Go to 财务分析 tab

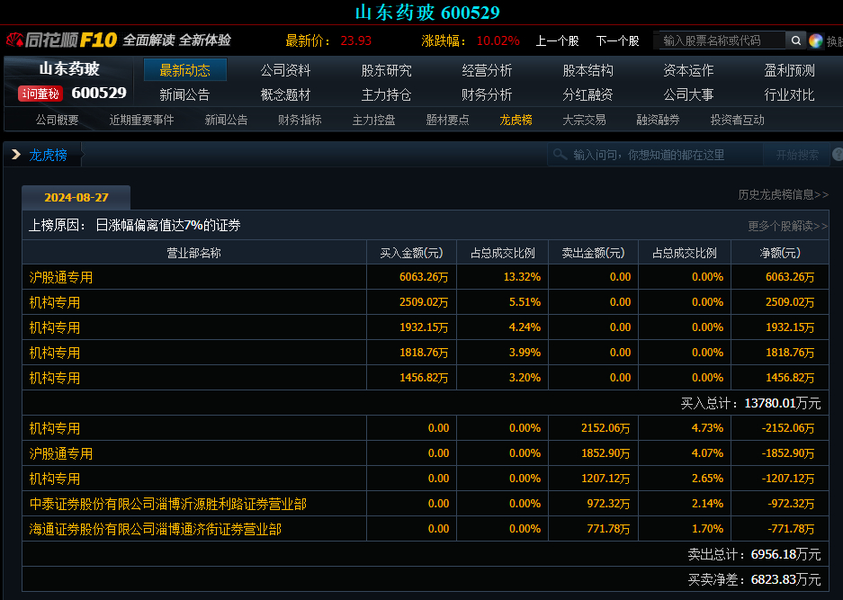coord(487,95)
